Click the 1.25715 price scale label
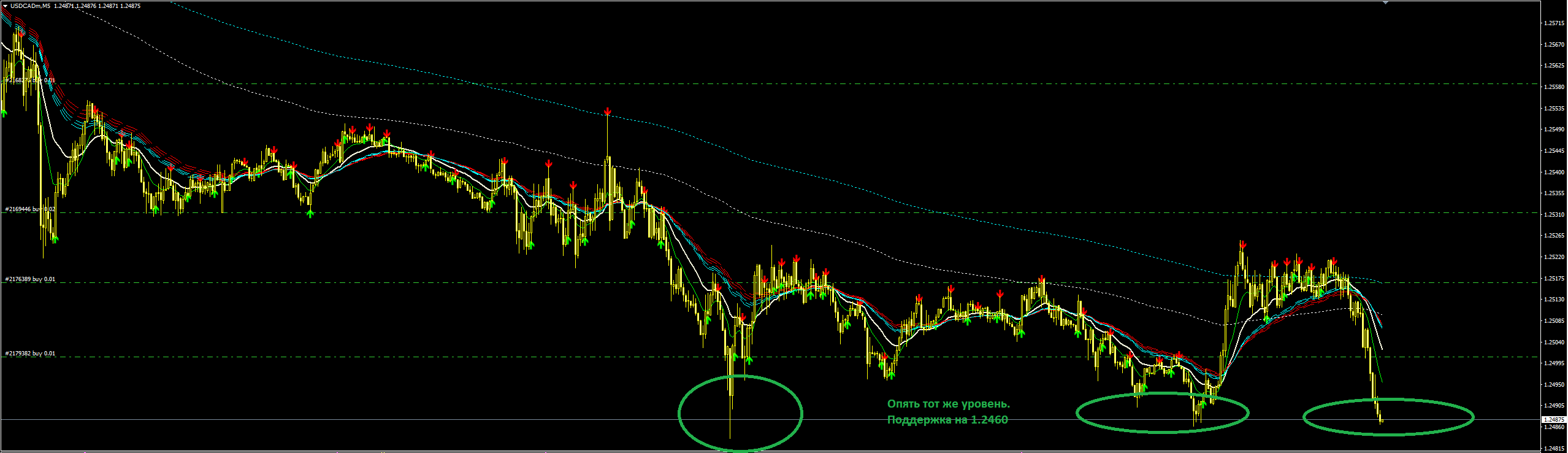1568x453 pixels. click(1553, 23)
